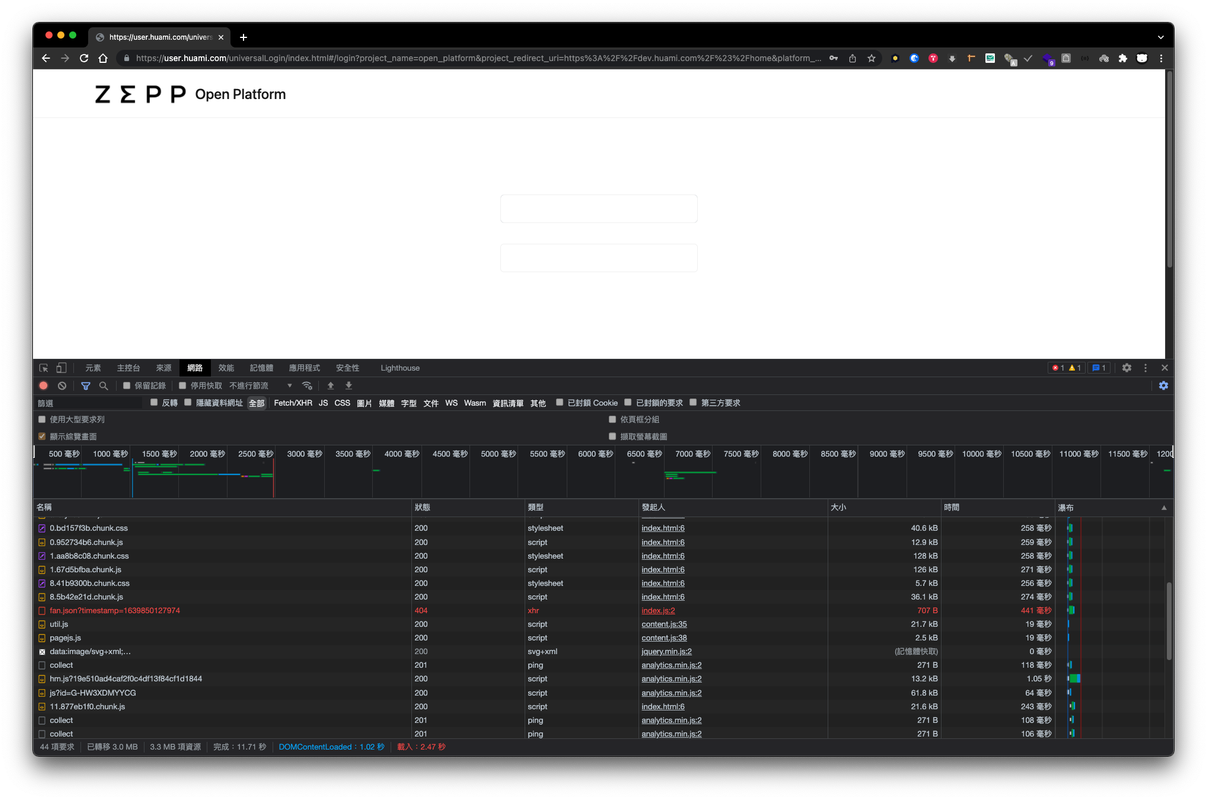Open the jquery.min.js:2 initiator link
This screenshot has width=1207, height=800.
[667, 652]
